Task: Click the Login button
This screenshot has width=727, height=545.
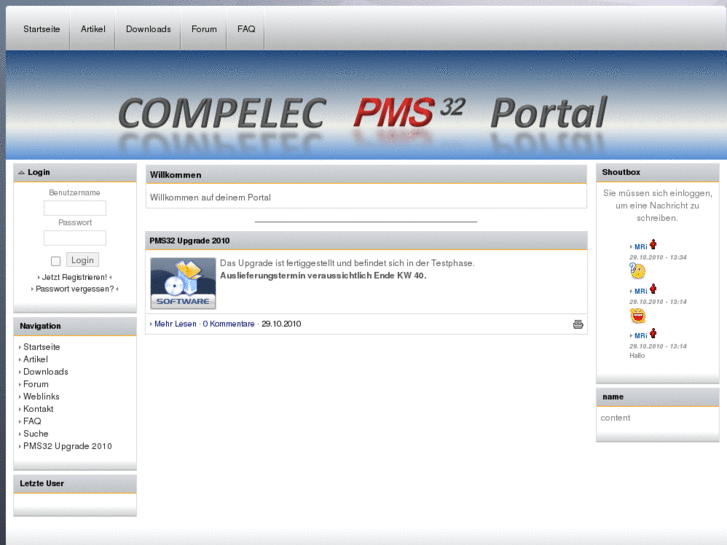Action: pos(83,260)
